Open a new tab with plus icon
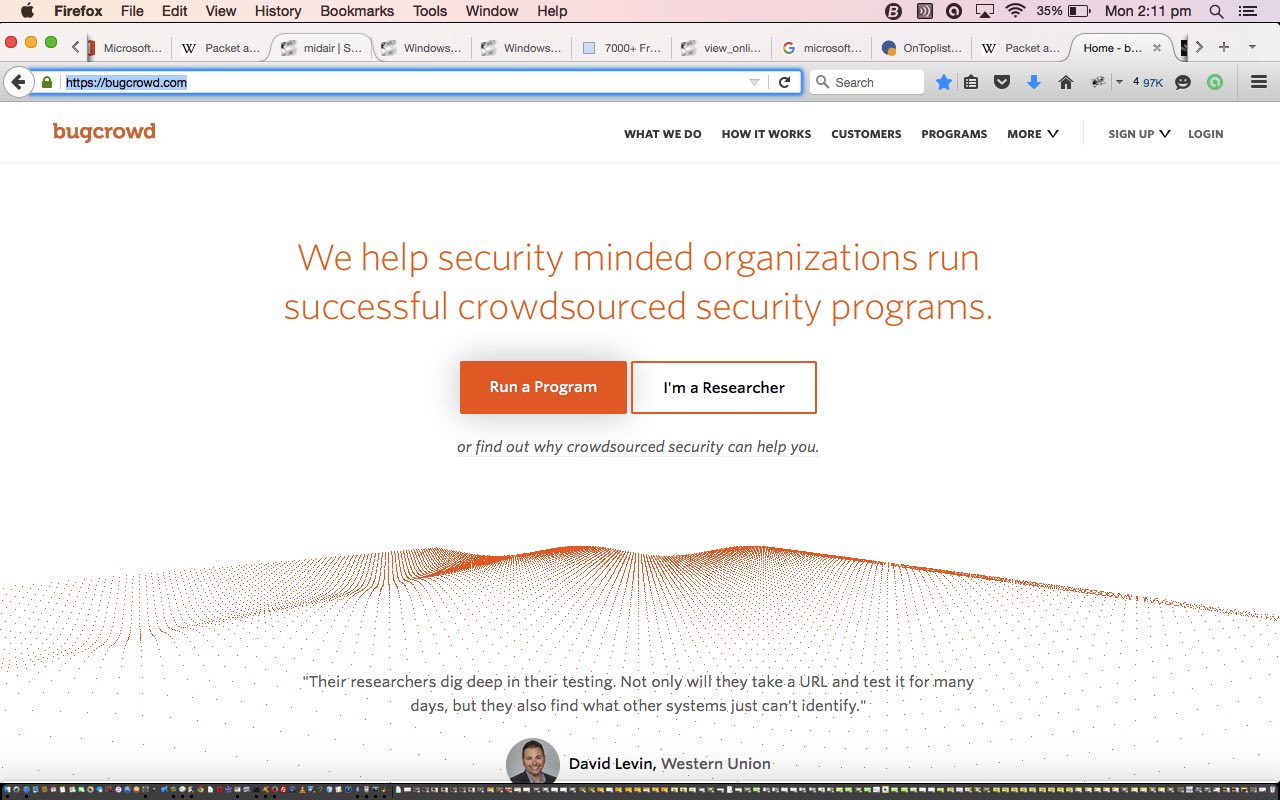The width and height of the screenshot is (1280, 800). click(x=1223, y=47)
